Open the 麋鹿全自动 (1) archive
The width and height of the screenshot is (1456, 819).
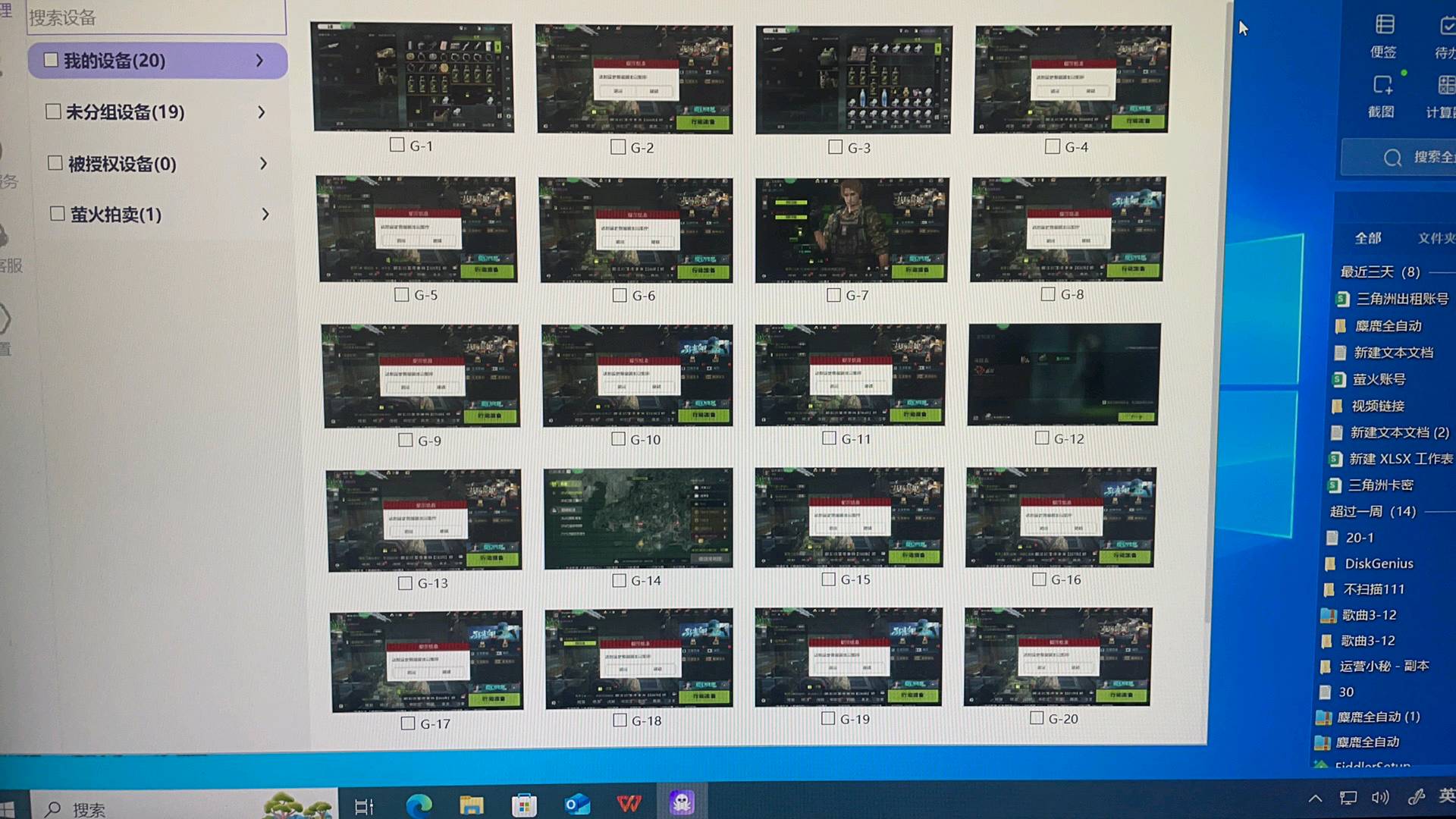(1368, 717)
